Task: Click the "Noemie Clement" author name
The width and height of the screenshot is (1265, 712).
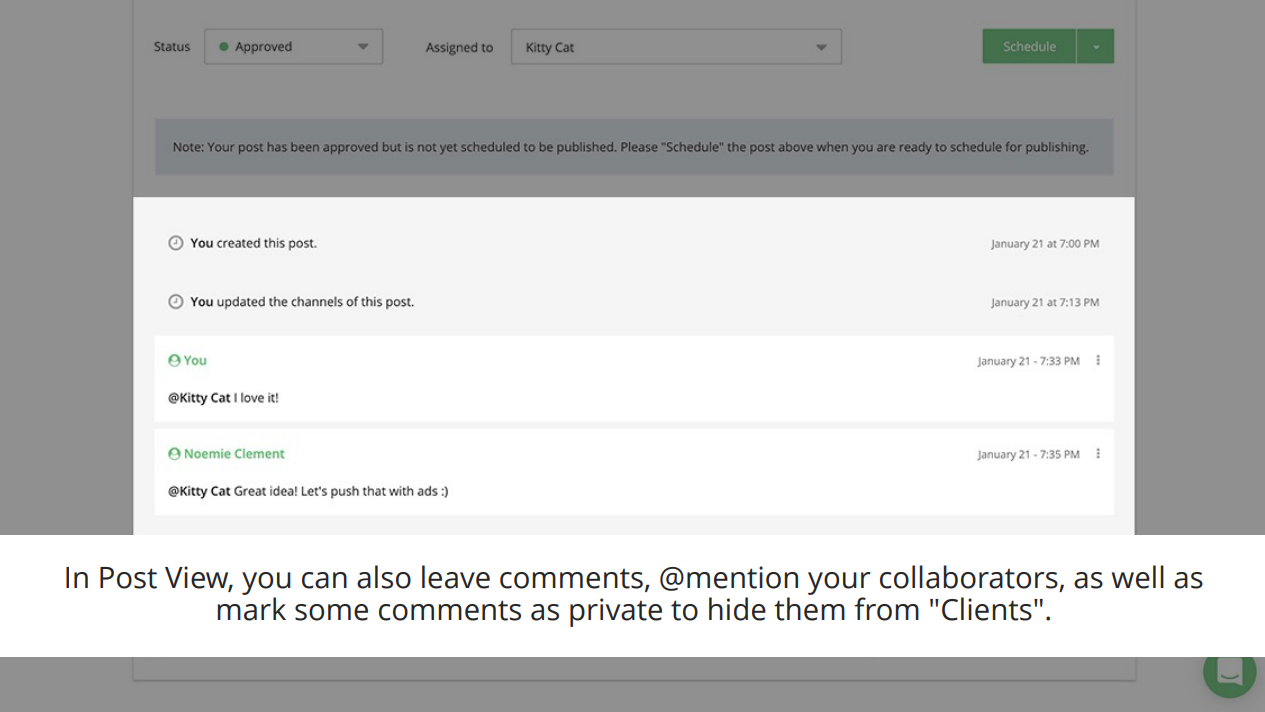Action: 234,454
